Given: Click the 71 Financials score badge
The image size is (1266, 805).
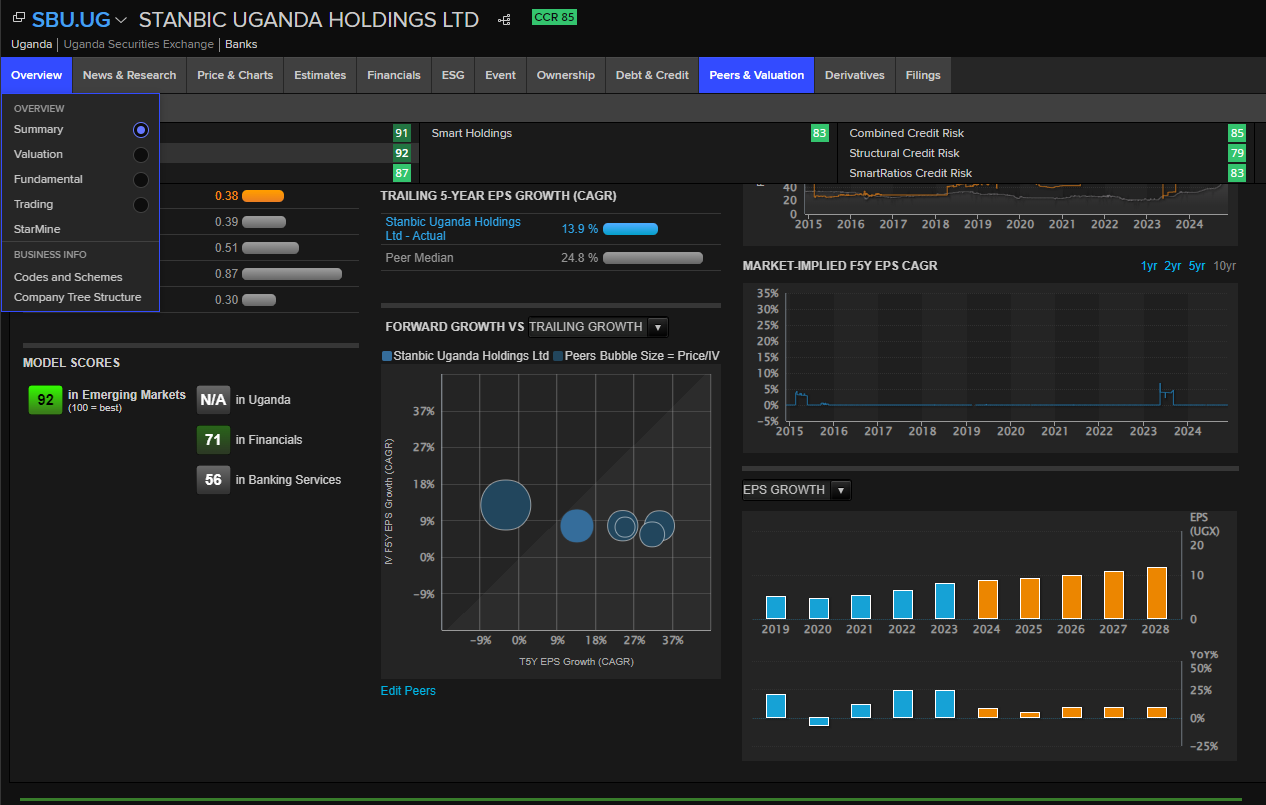Looking at the screenshot, I should [x=213, y=440].
